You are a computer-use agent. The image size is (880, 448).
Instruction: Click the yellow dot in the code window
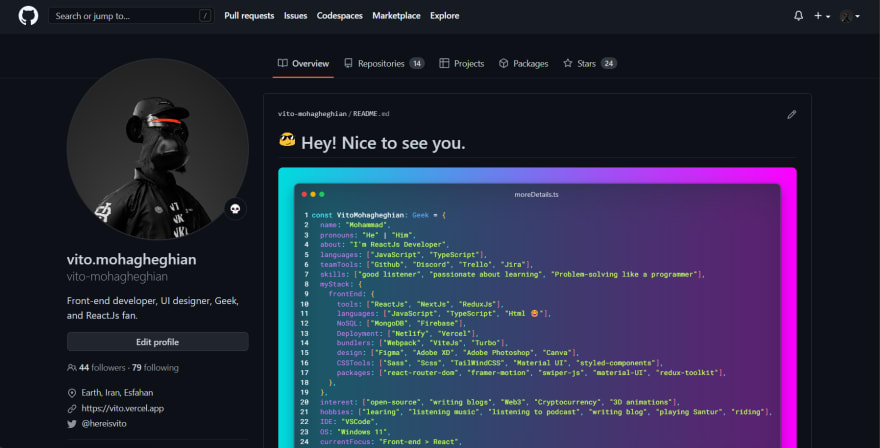click(x=313, y=194)
